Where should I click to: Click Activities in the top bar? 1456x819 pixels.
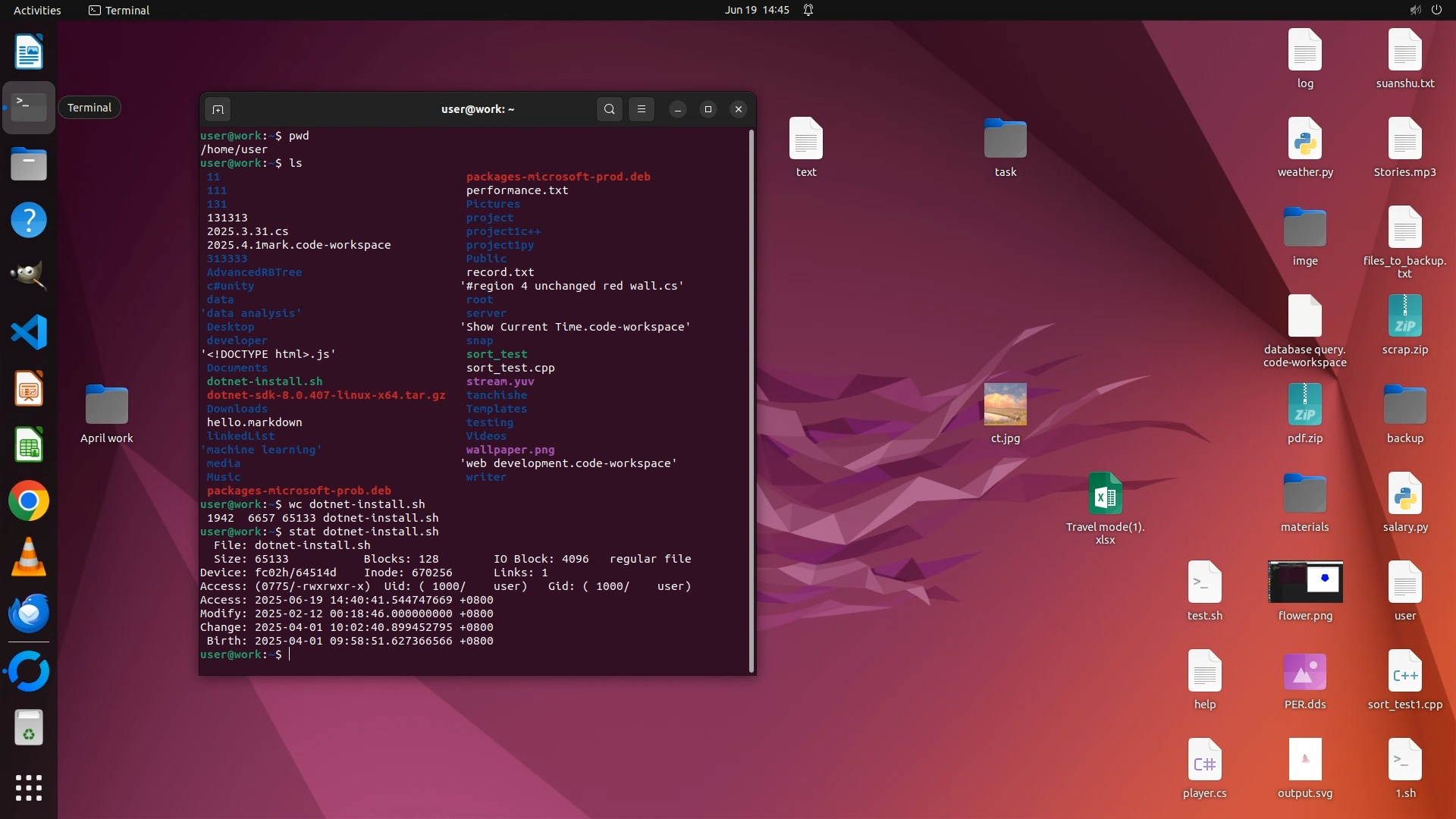[x=37, y=10]
